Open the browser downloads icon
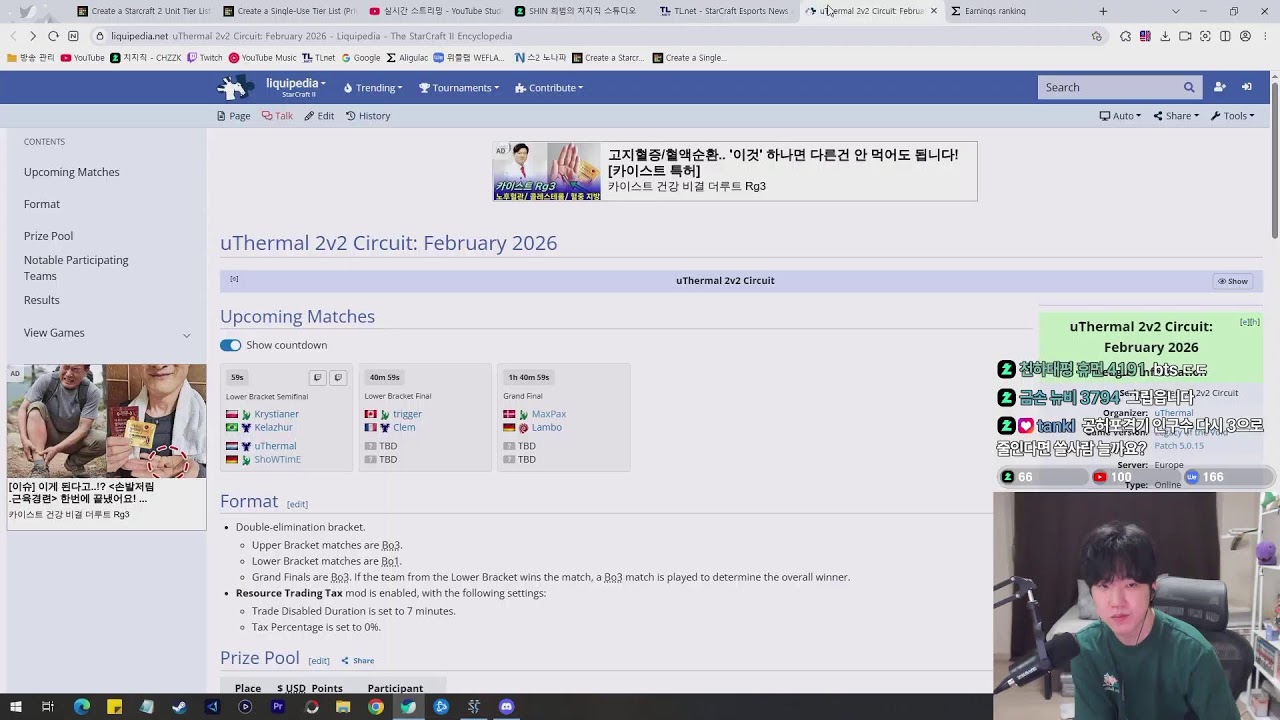Image resolution: width=1280 pixels, height=720 pixels. [x=1165, y=36]
